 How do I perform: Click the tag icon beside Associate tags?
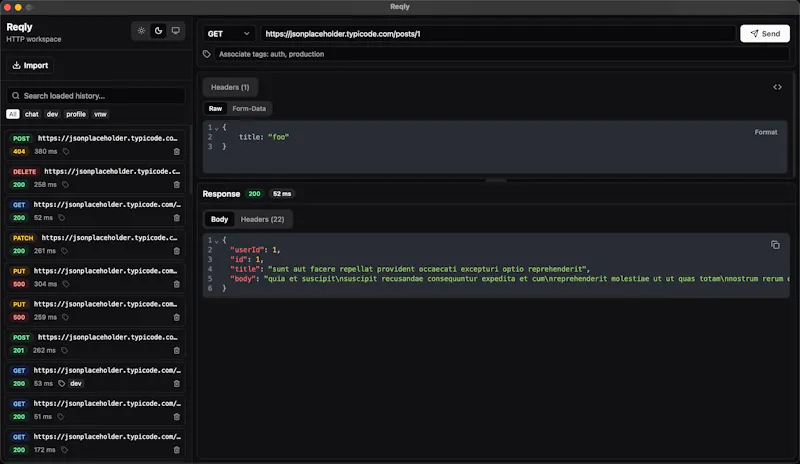[207, 54]
